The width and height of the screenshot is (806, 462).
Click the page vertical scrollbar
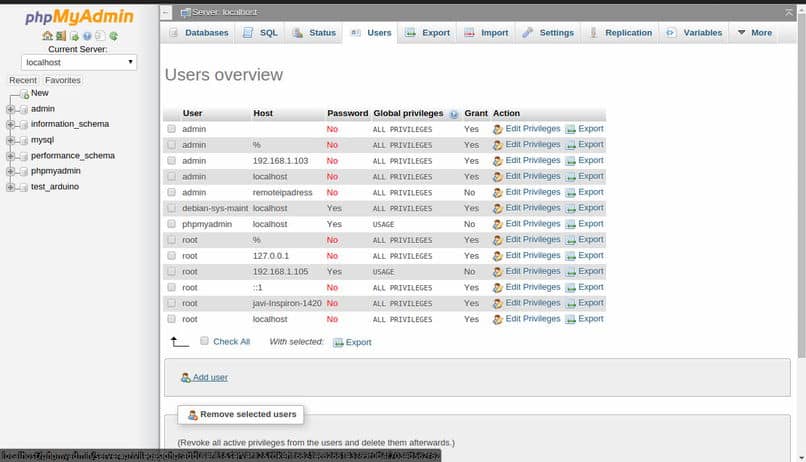[x=801, y=186]
